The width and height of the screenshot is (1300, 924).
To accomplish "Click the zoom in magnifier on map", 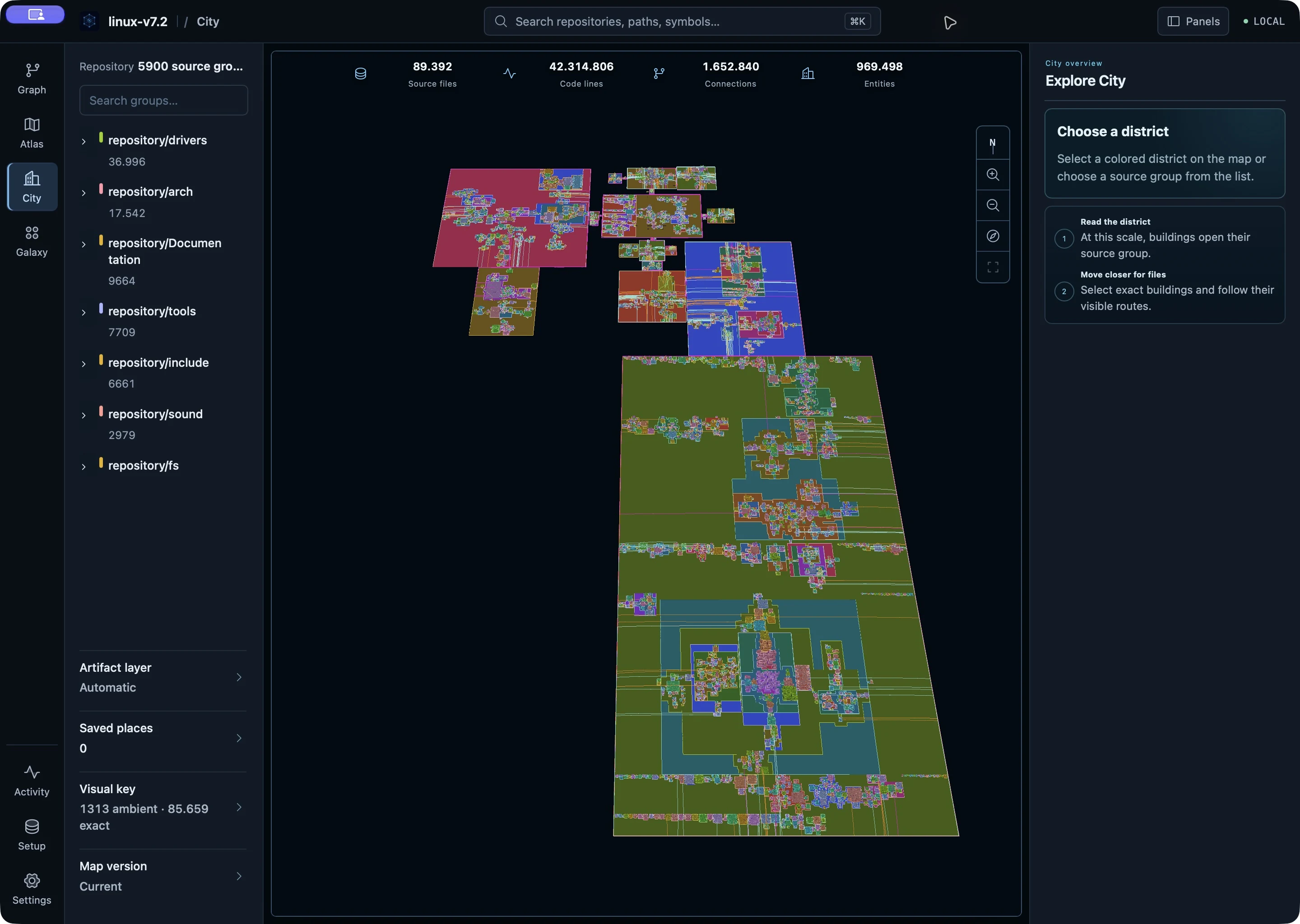I will click(993, 175).
